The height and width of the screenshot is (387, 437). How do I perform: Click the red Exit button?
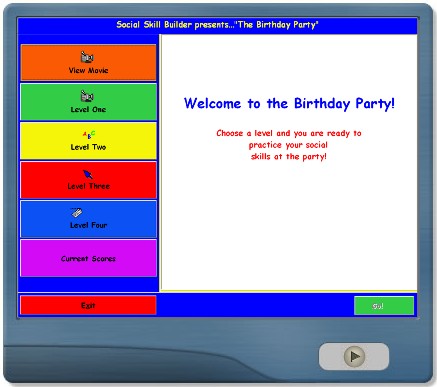88,305
